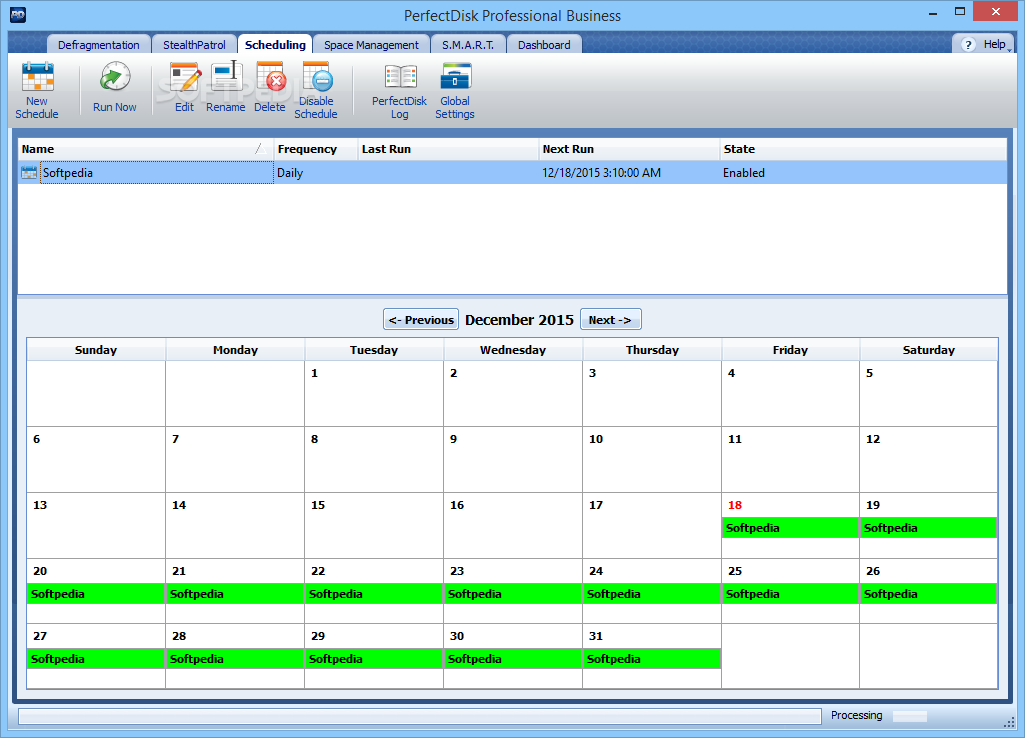
Task: Select the Softpedia entry on Wednesday the 23rd
Action: pos(512,594)
